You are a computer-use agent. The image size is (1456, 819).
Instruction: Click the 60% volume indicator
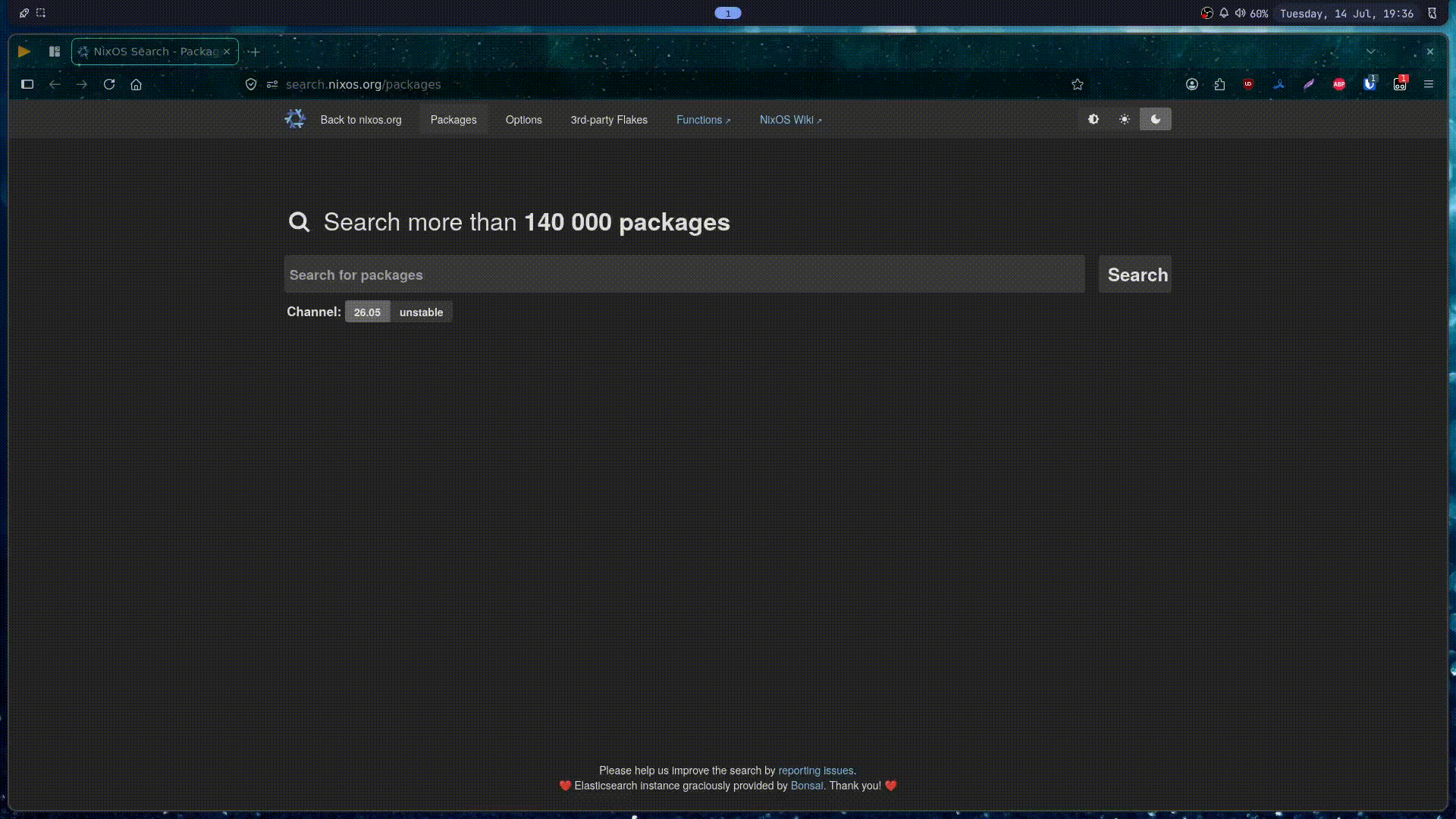tap(1251, 14)
